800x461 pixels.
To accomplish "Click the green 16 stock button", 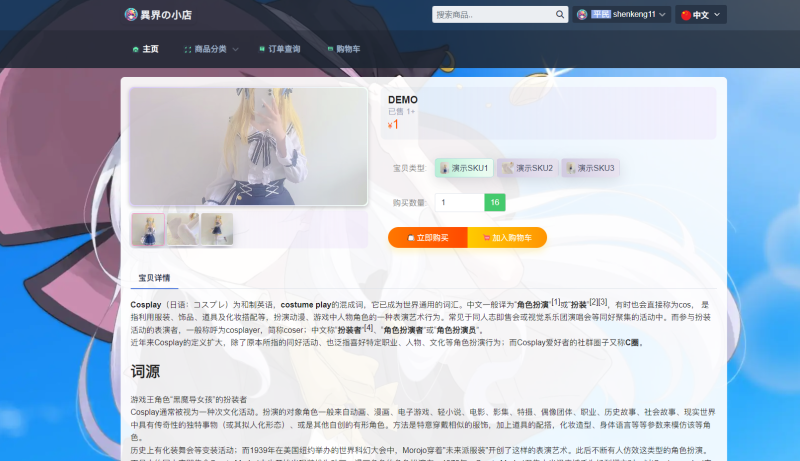I will [495, 202].
